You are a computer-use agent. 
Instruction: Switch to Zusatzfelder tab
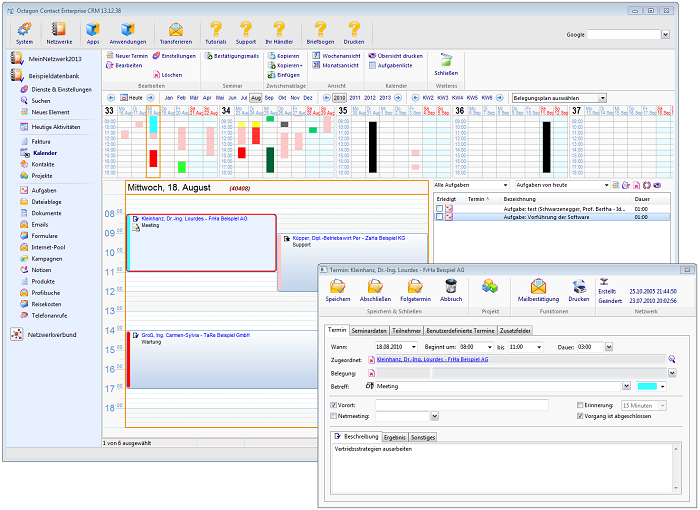(x=515, y=330)
